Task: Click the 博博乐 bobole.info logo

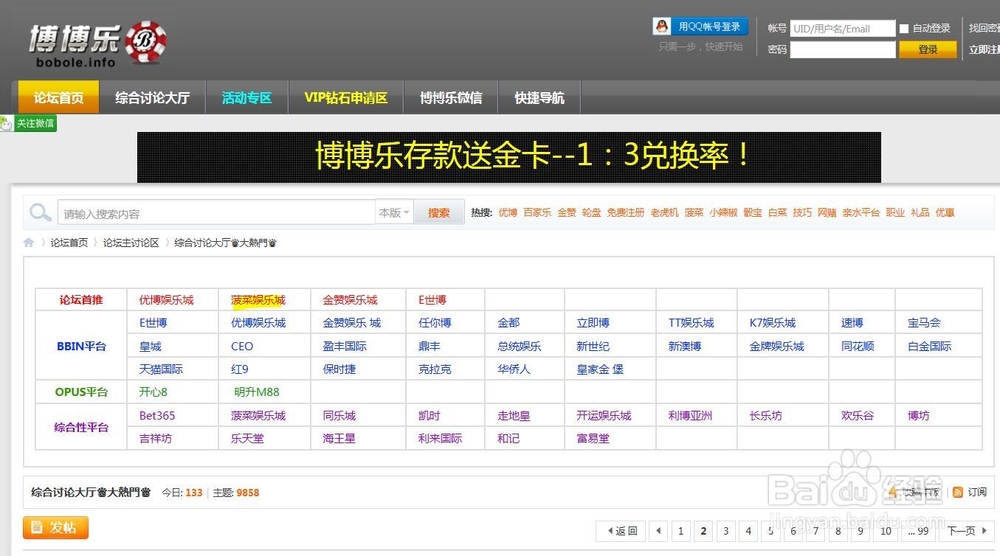Action: pyautogui.click(x=98, y=45)
